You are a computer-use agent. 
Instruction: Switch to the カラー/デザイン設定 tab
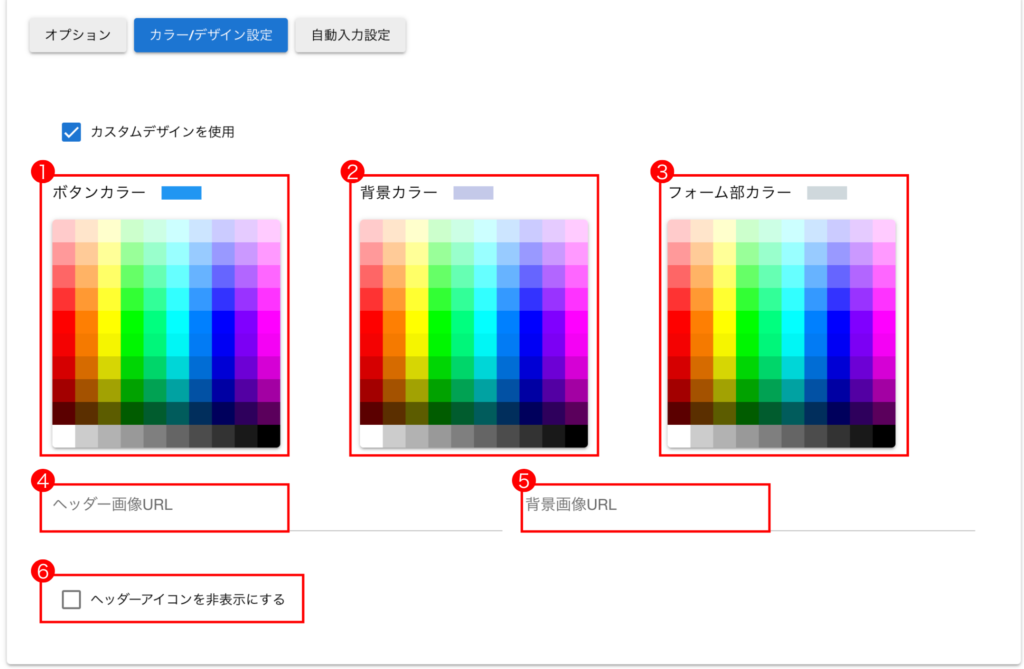211,35
